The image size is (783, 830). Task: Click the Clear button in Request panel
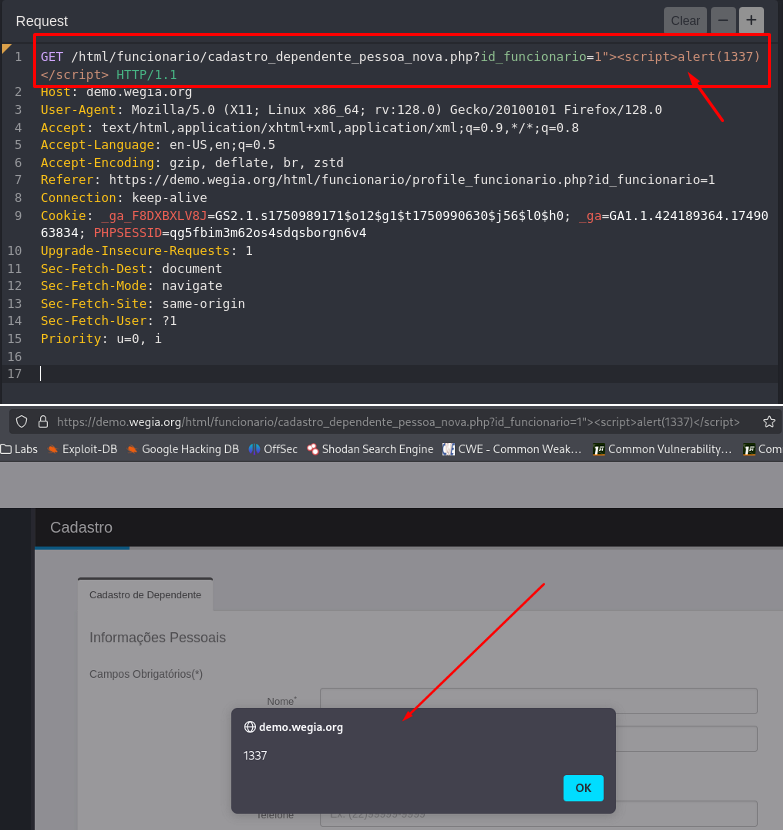click(685, 21)
